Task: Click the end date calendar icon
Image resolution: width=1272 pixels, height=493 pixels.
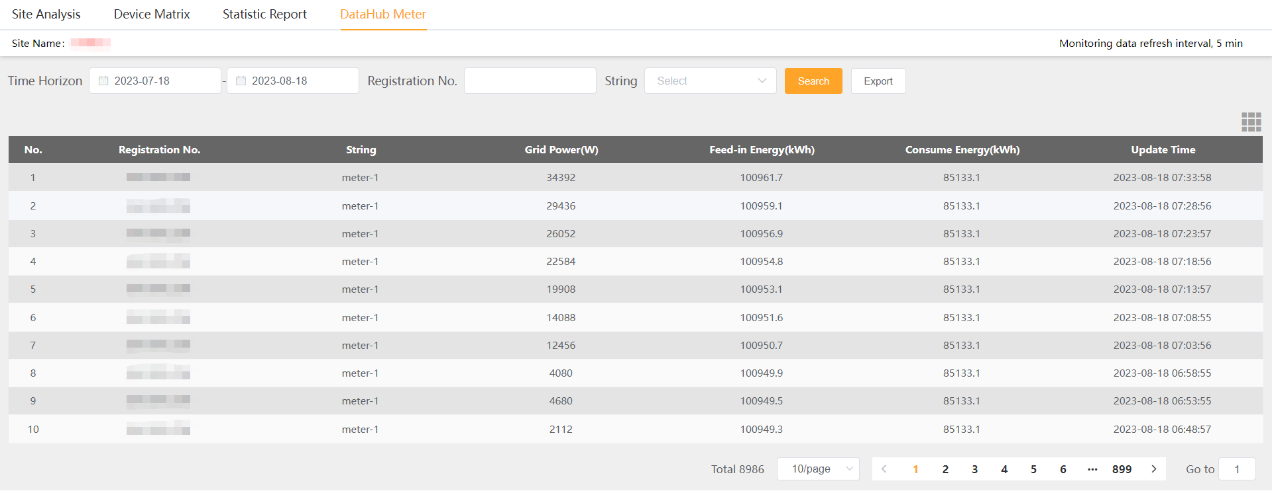Action: pos(241,81)
